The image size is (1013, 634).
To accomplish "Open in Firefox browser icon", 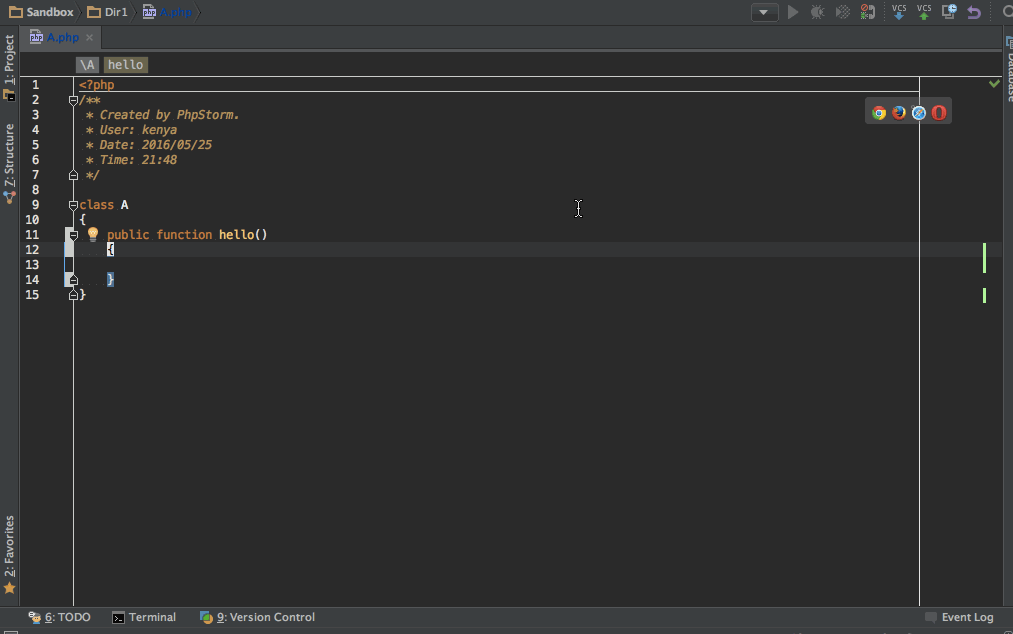I will click(899, 113).
